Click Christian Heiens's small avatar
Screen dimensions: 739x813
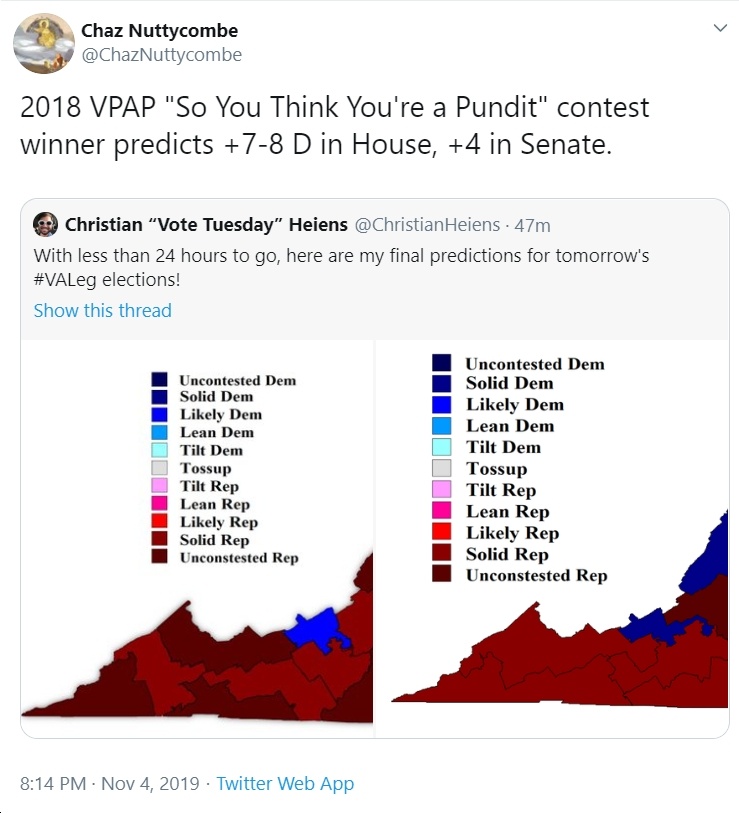coord(46,225)
